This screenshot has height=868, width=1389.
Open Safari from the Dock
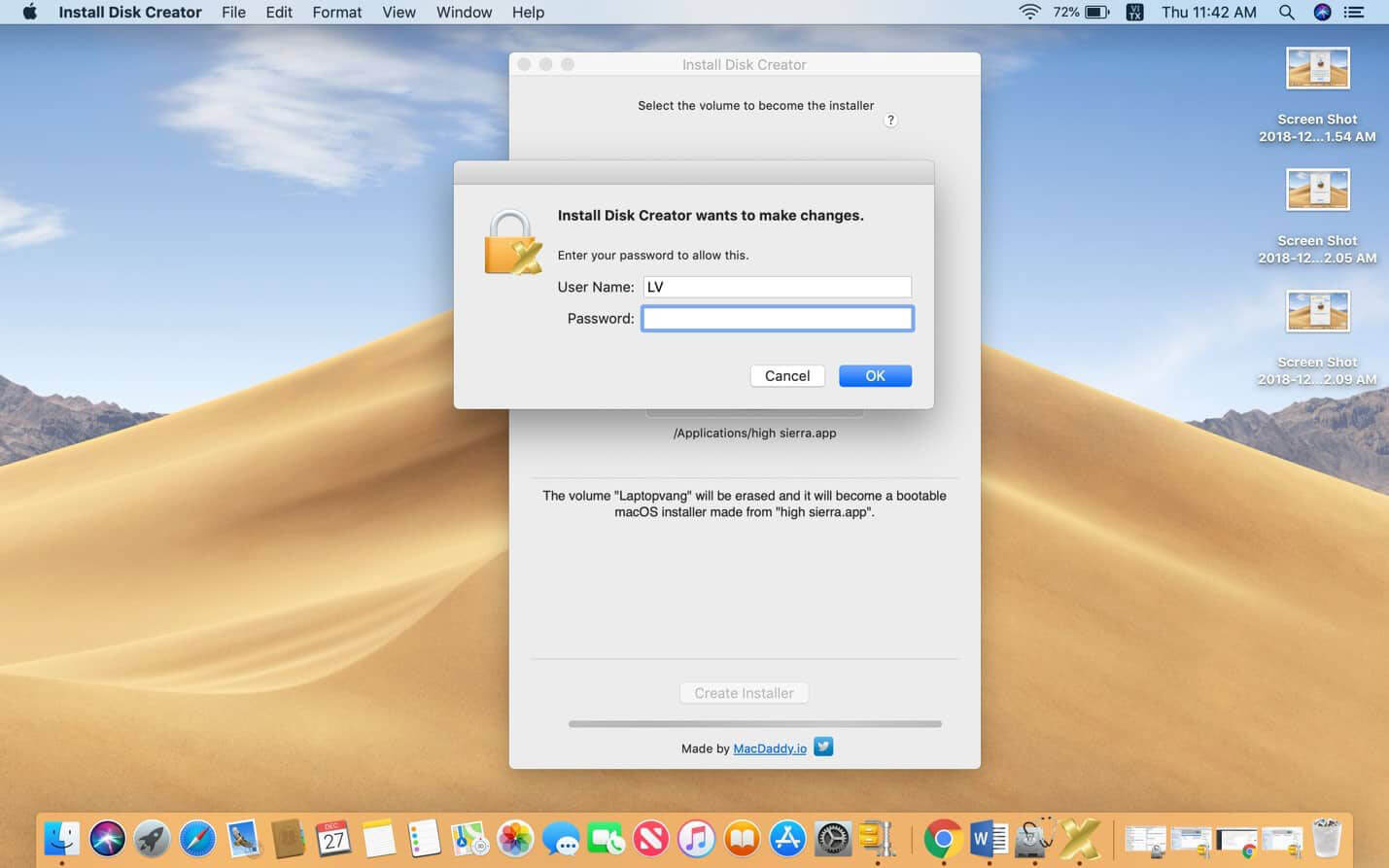click(197, 838)
